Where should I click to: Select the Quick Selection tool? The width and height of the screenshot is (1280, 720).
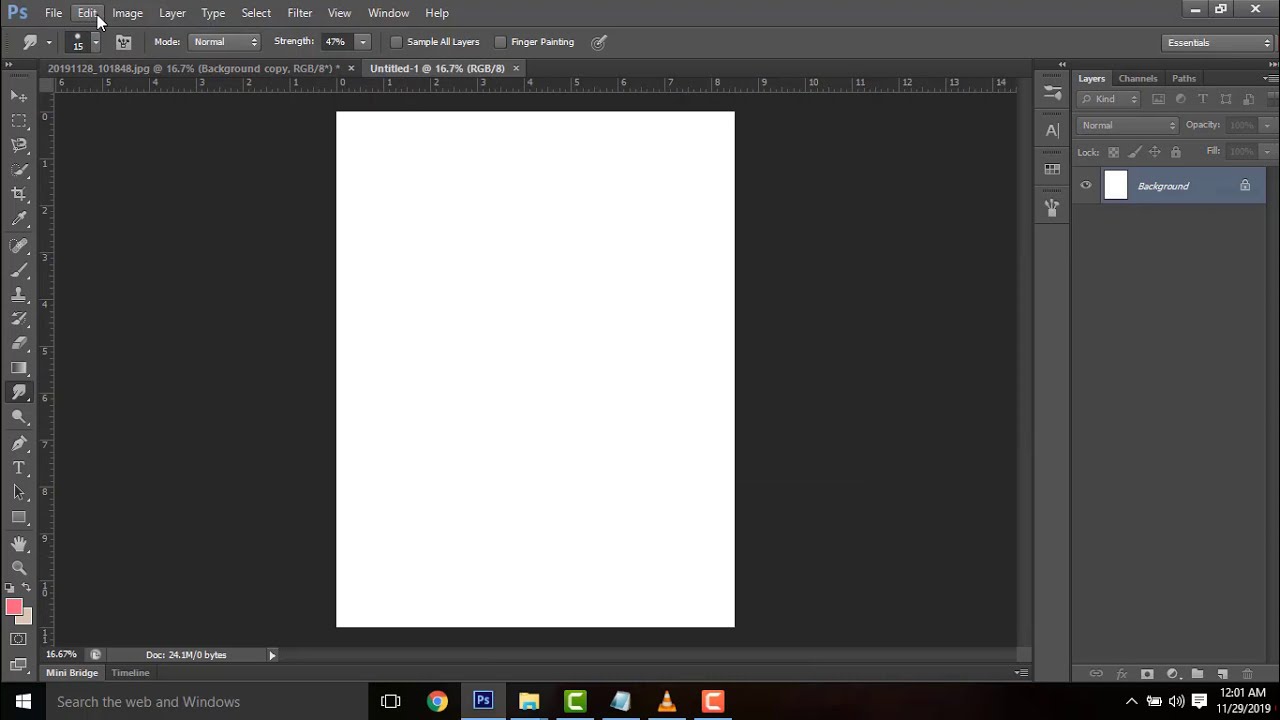point(19,170)
